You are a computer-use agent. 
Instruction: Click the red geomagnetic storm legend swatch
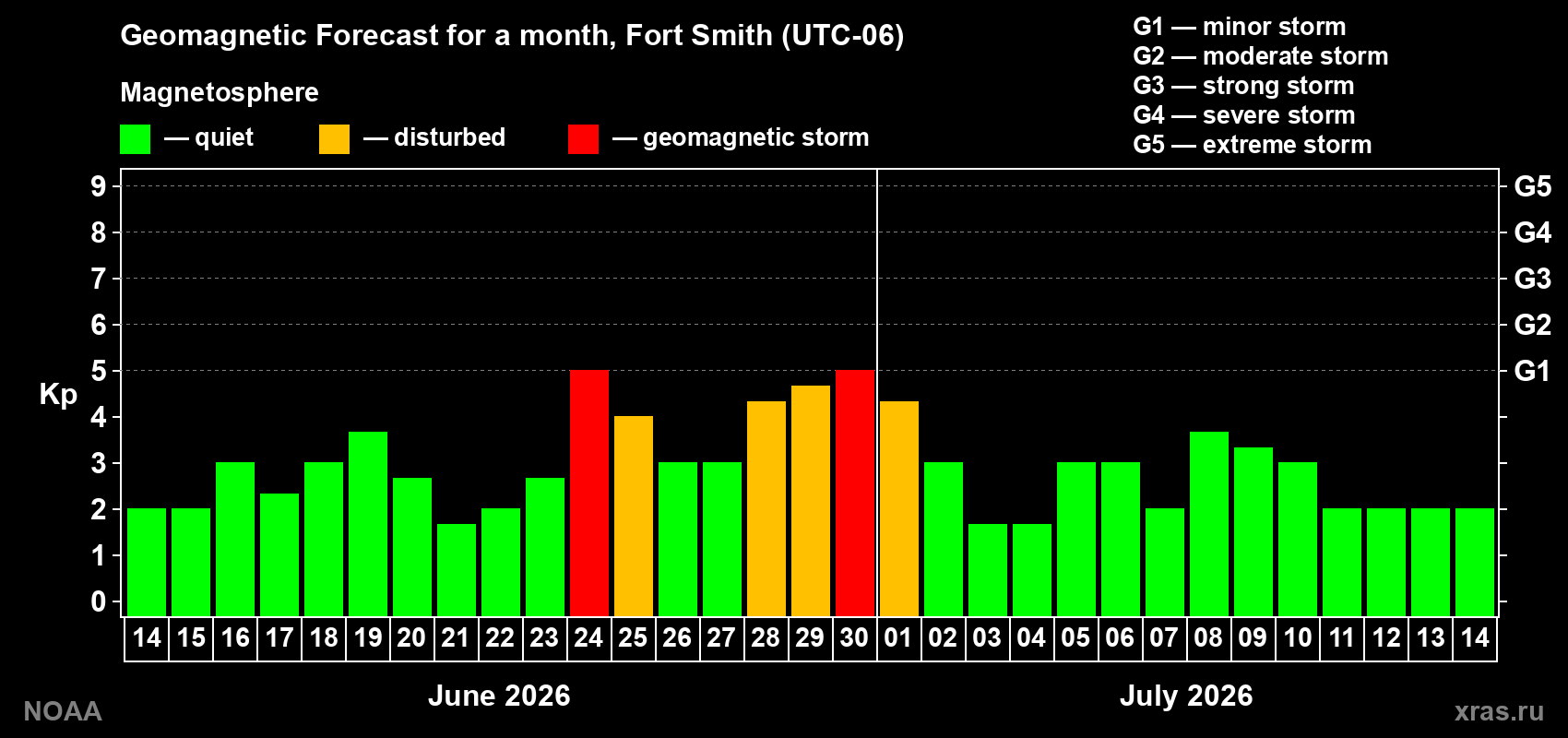pos(583,139)
